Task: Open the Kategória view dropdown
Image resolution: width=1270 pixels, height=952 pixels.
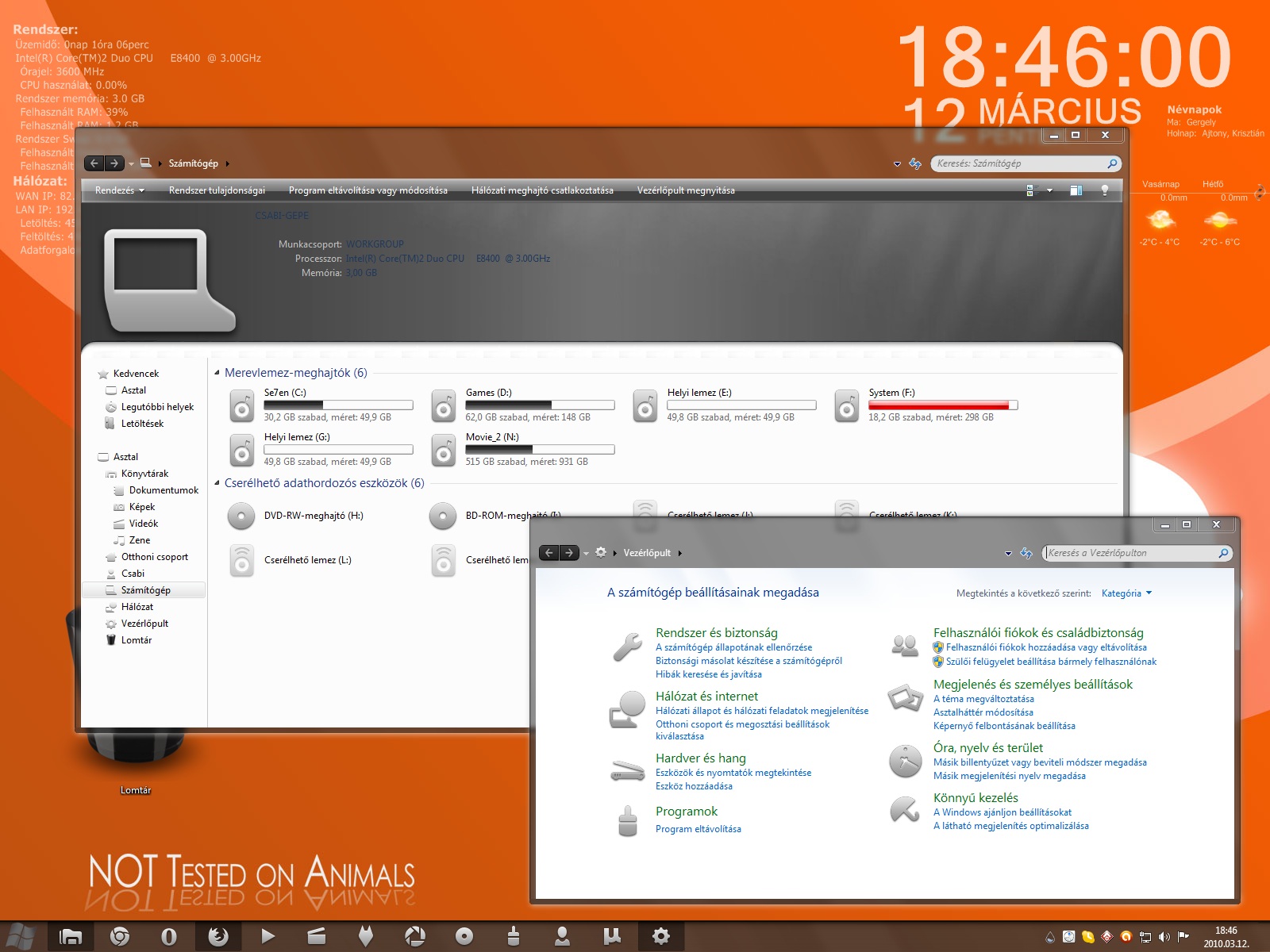Action: tap(1126, 593)
